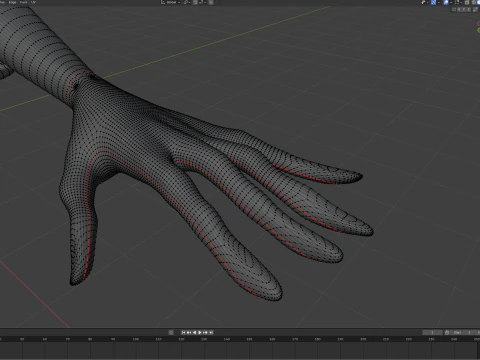Click the Start frame field
The width and height of the screenshot is (480, 360).
pos(464,332)
